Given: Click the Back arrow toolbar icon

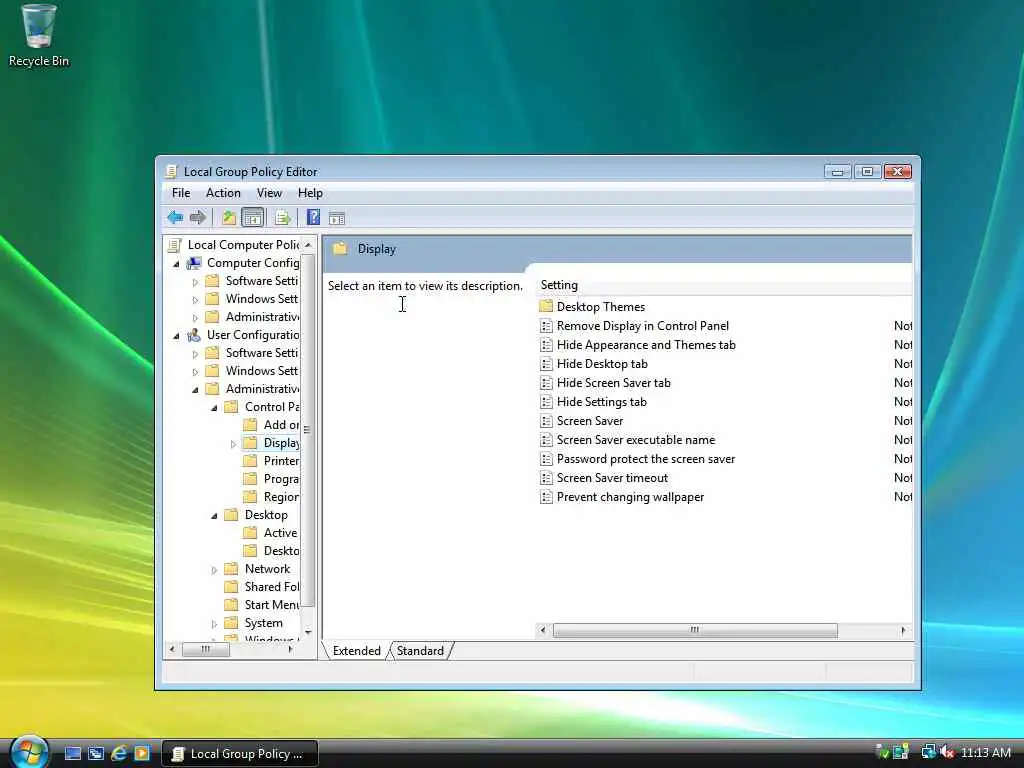Looking at the screenshot, I should click(x=174, y=217).
